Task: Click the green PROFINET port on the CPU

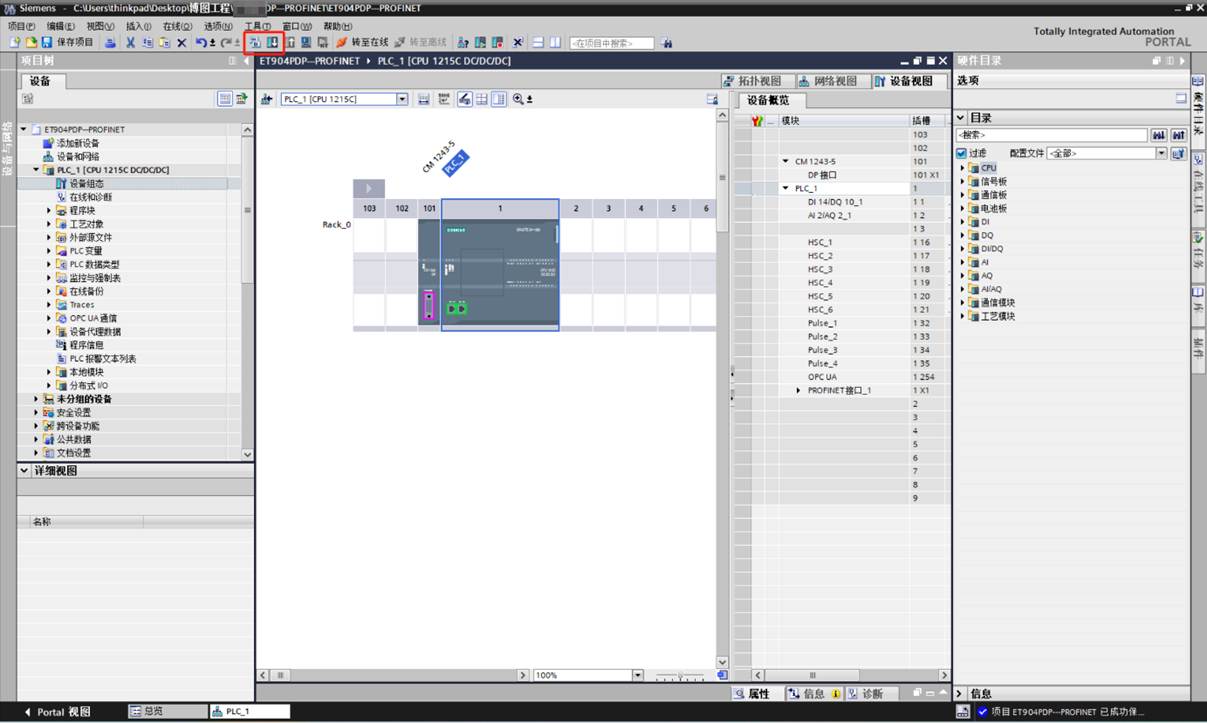Action: [x=457, y=309]
